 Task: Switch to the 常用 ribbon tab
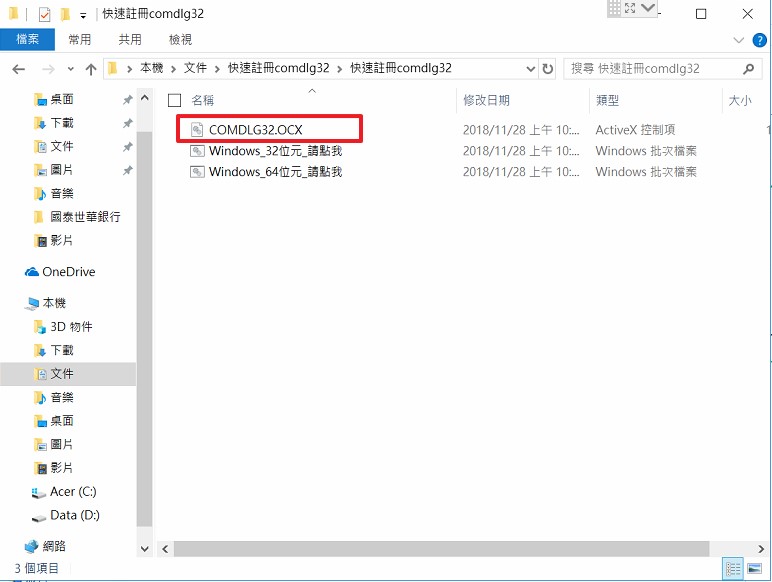[x=79, y=39]
